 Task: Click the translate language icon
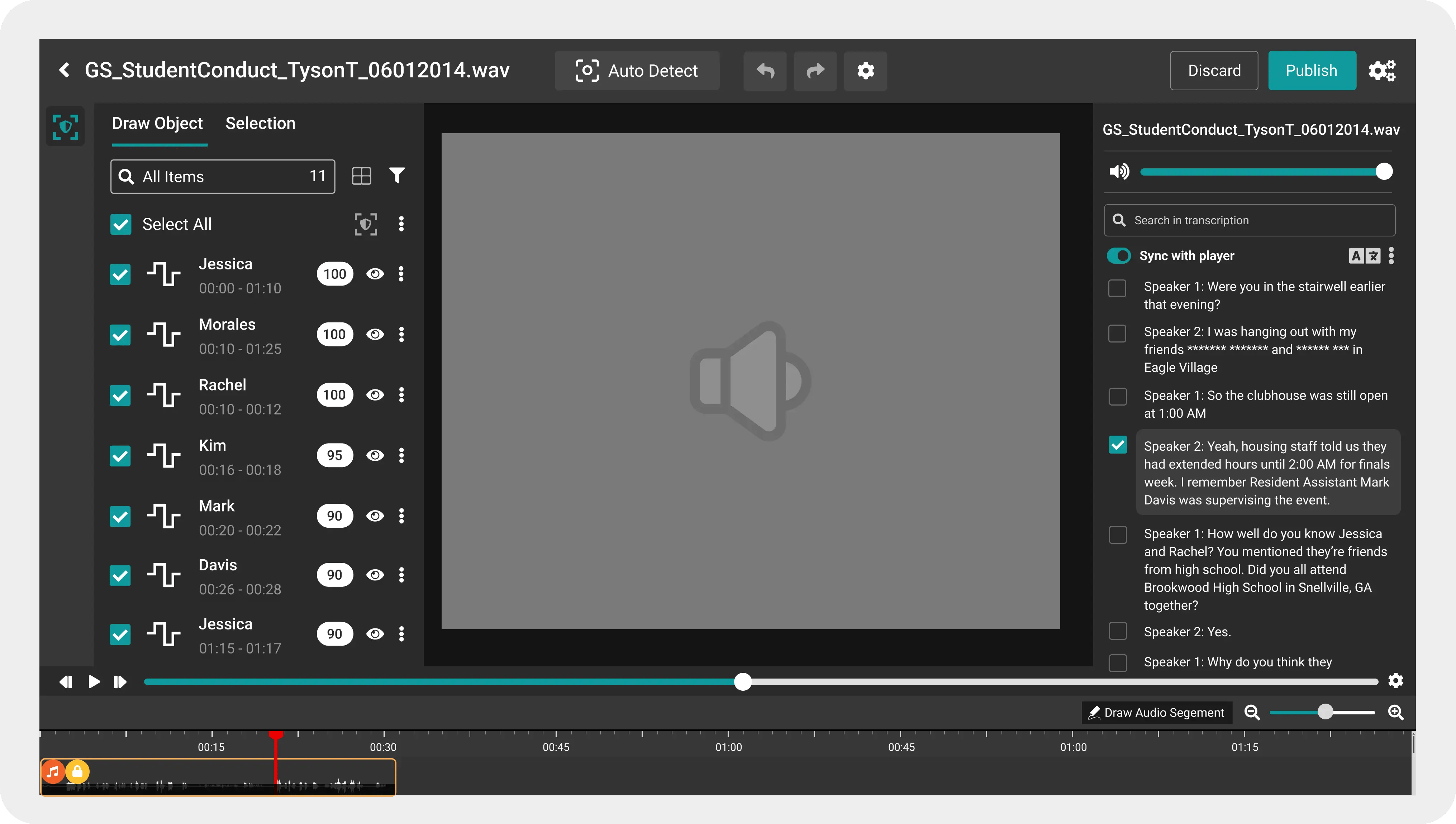click(1364, 256)
